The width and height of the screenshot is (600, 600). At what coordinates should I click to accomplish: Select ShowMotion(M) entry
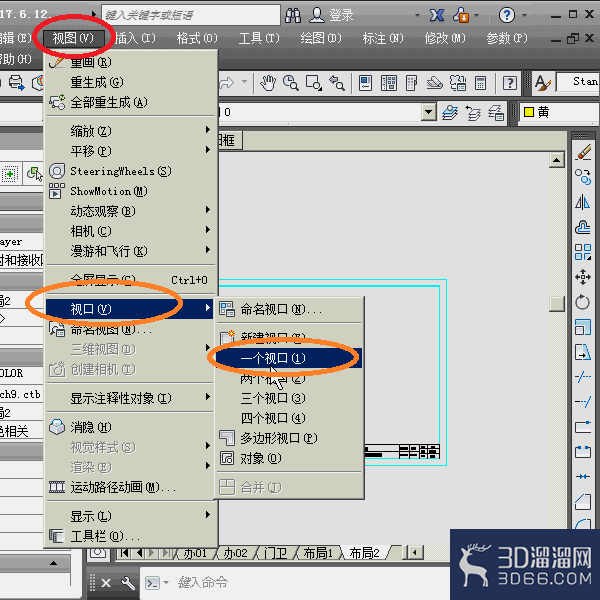130,191
